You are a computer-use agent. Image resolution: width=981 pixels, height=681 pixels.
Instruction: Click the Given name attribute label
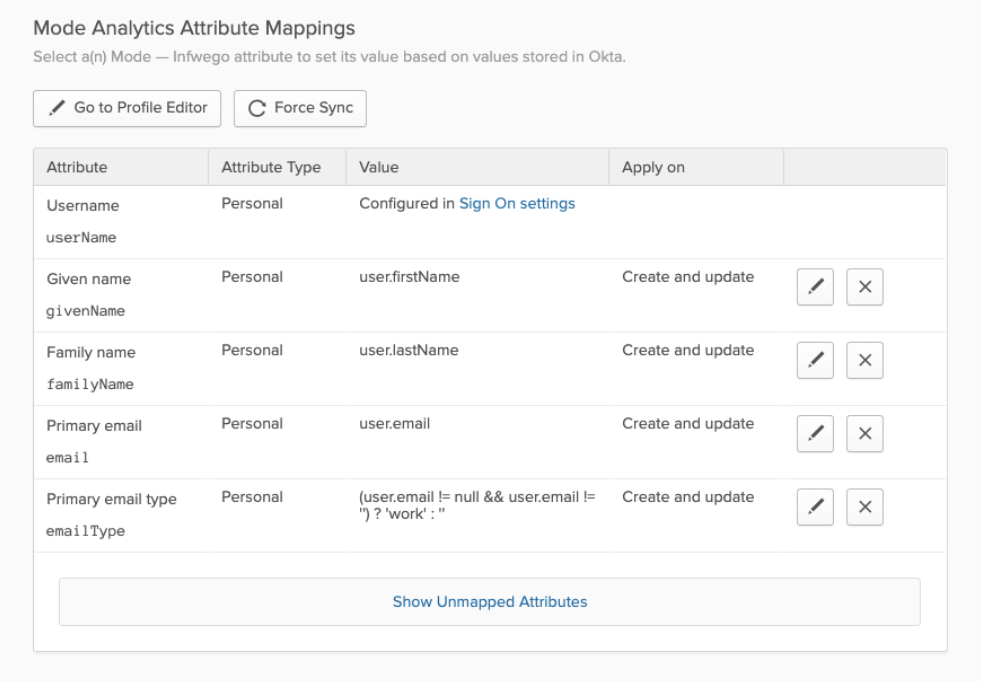(89, 279)
